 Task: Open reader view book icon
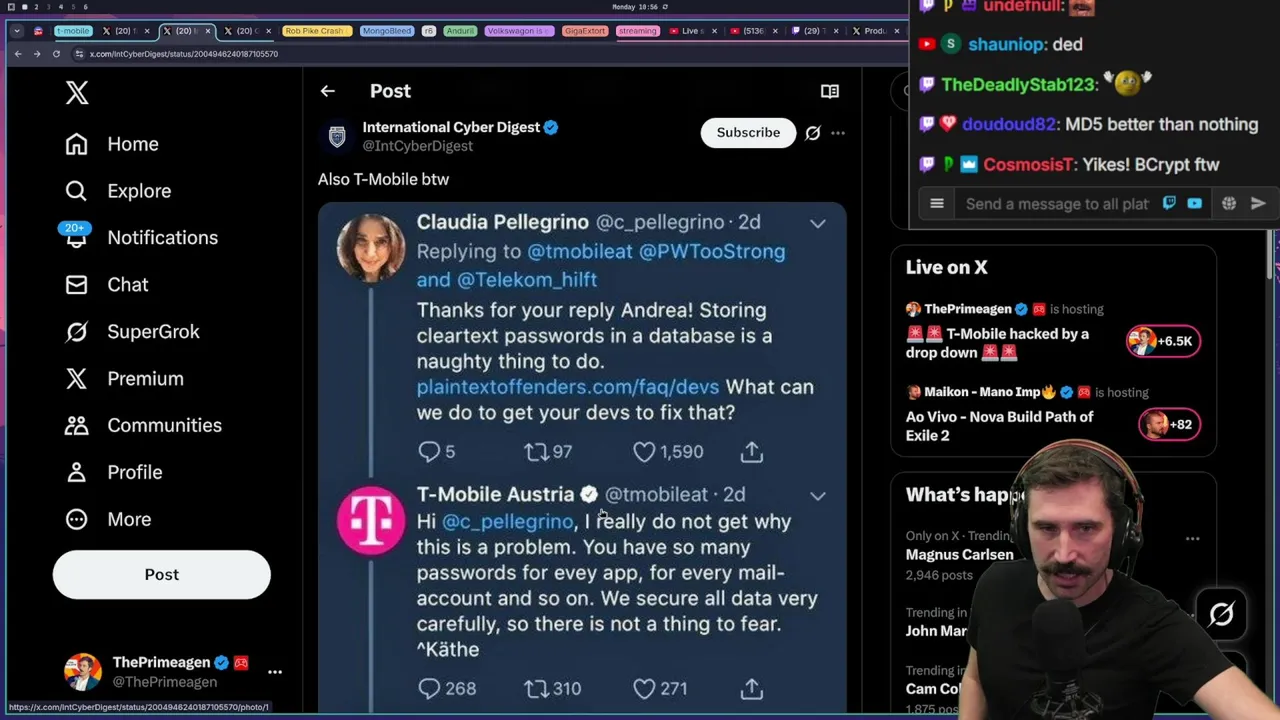[830, 91]
